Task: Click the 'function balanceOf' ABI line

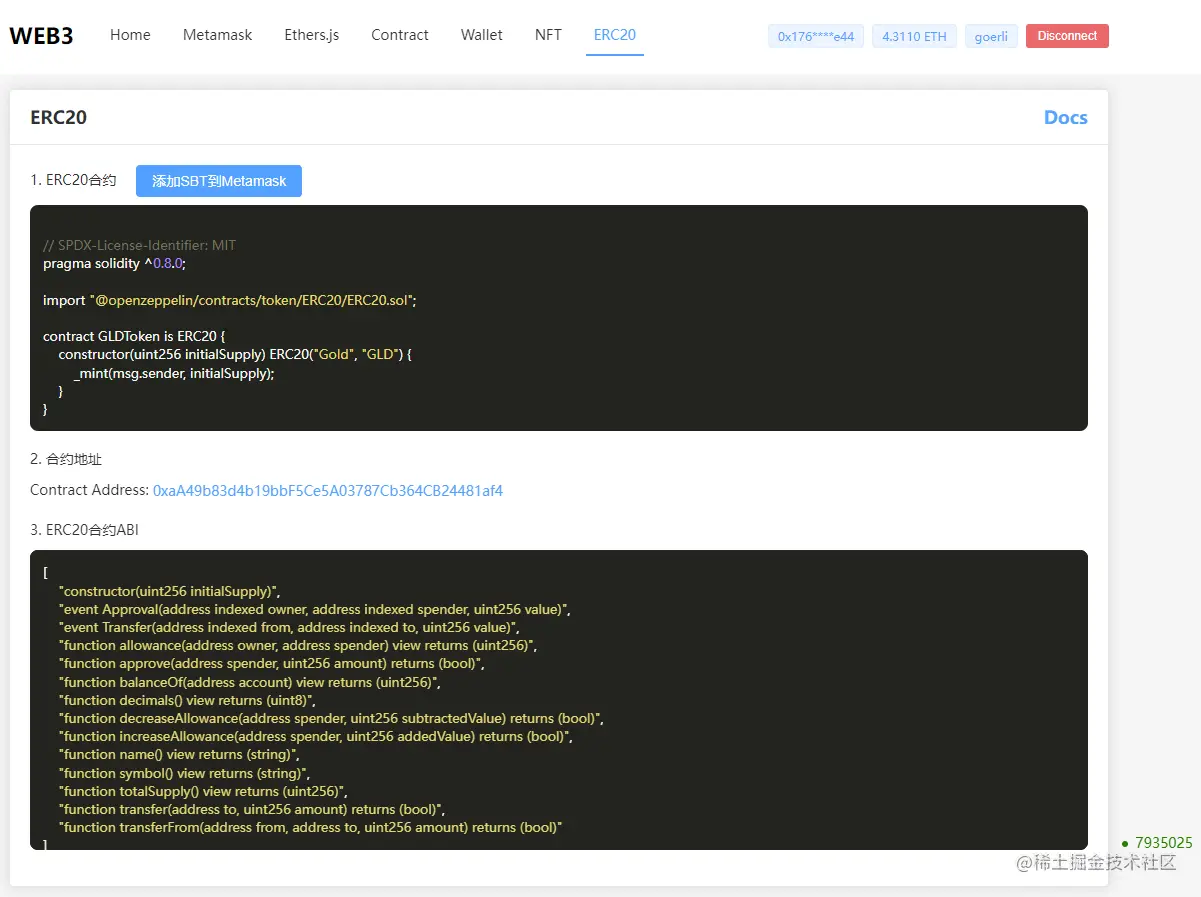Action: click(x=250, y=682)
